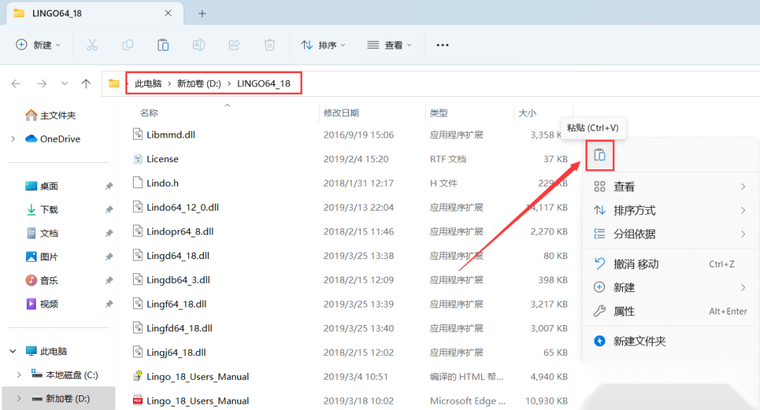Screen dimensions: 760x410
Task: Choose 撤消 移动 in context menu
Action: (x=671, y=264)
